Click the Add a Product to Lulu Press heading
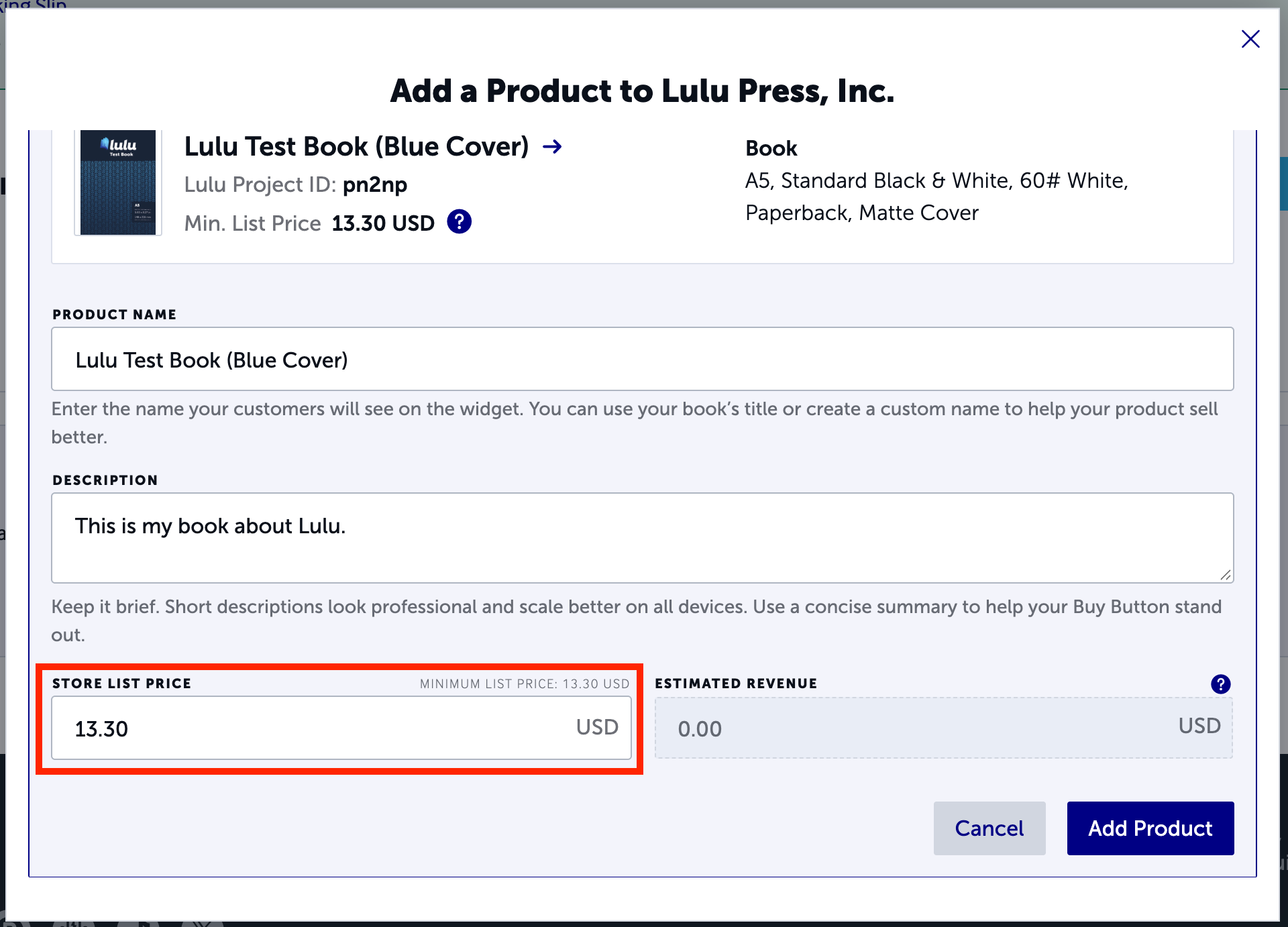 (x=643, y=91)
